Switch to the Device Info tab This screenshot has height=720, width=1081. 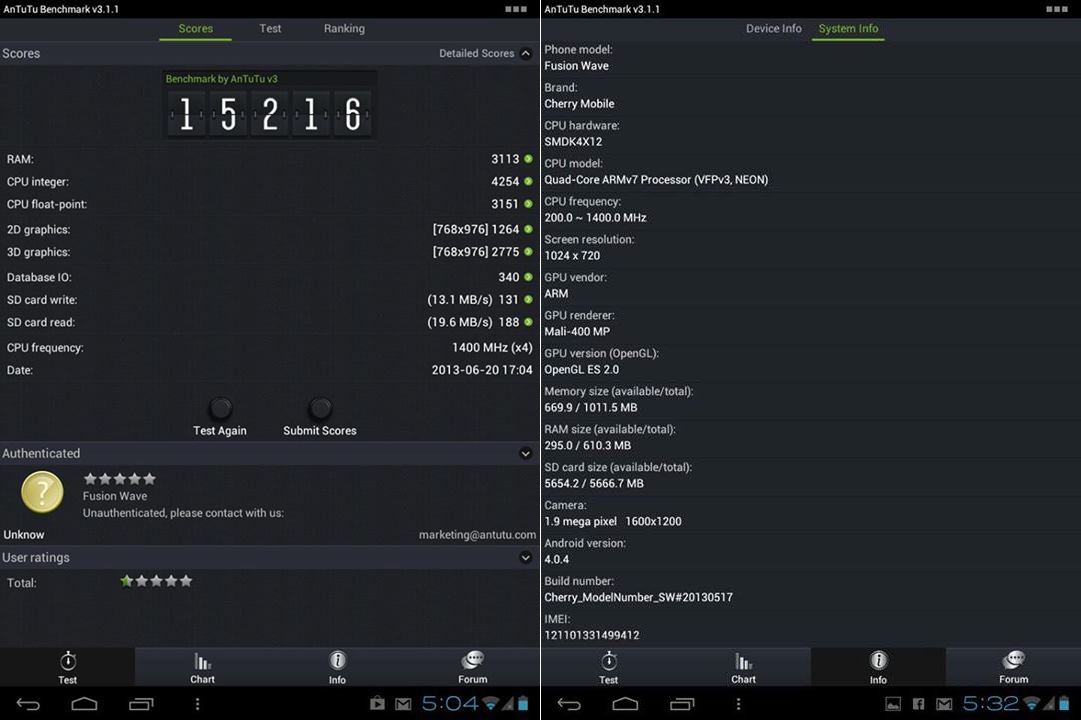[x=774, y=28]
